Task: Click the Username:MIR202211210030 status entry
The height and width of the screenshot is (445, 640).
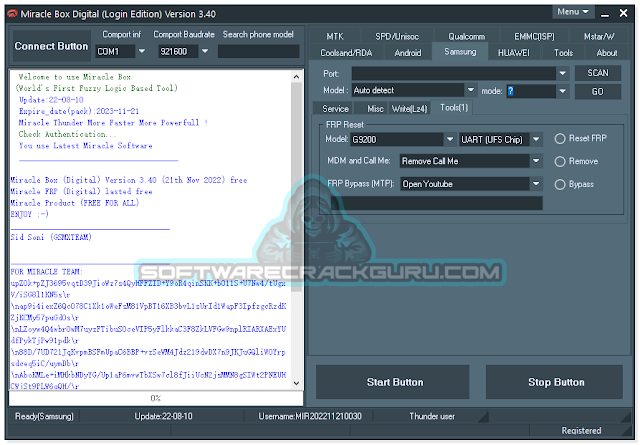Action: [x=310, y=416]
